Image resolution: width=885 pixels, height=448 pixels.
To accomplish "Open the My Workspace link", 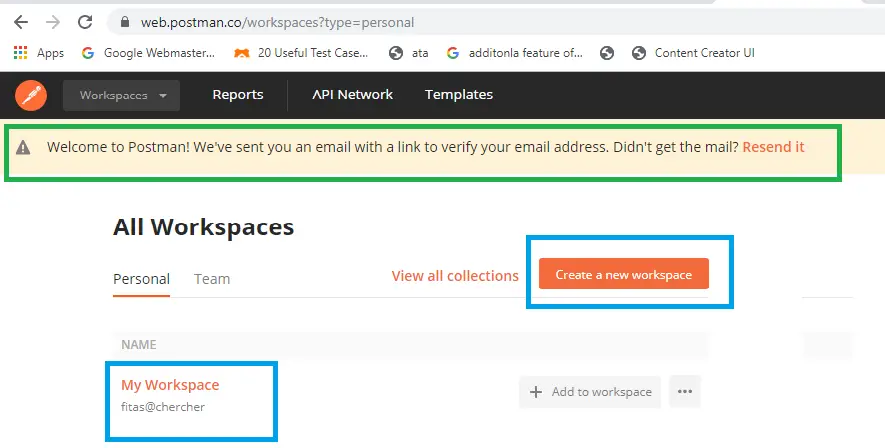I will pos(170,385).
